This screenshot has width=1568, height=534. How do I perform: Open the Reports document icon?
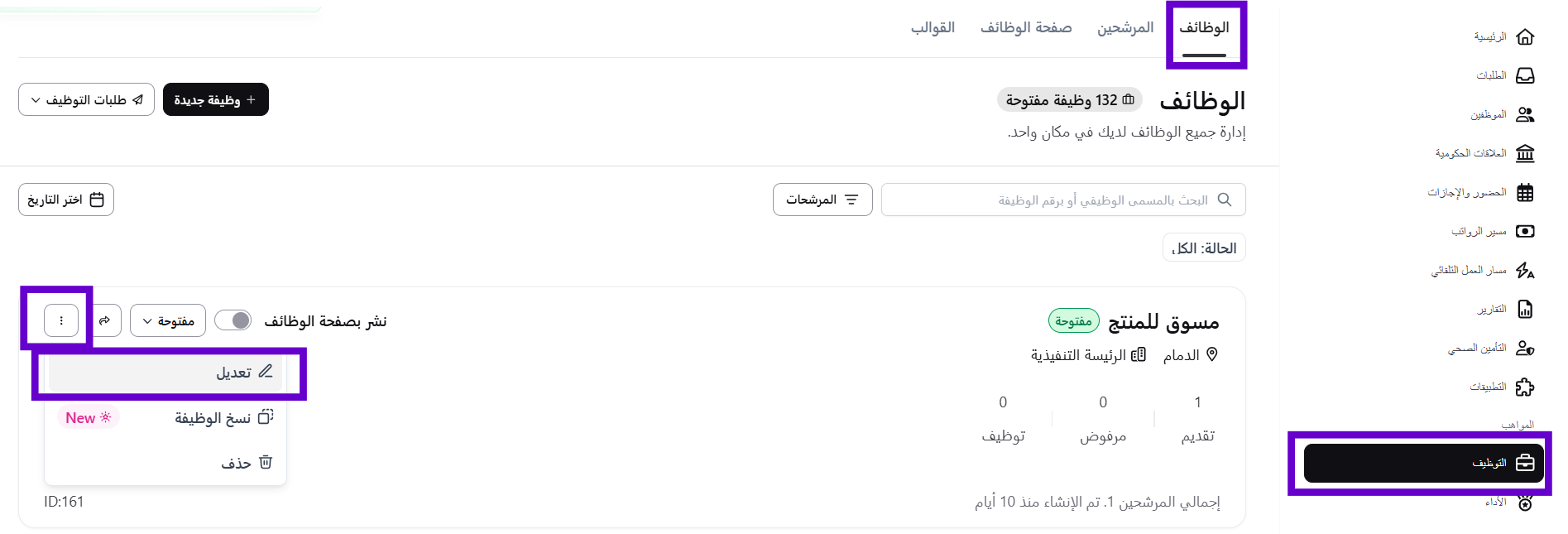coord(1524,310)
